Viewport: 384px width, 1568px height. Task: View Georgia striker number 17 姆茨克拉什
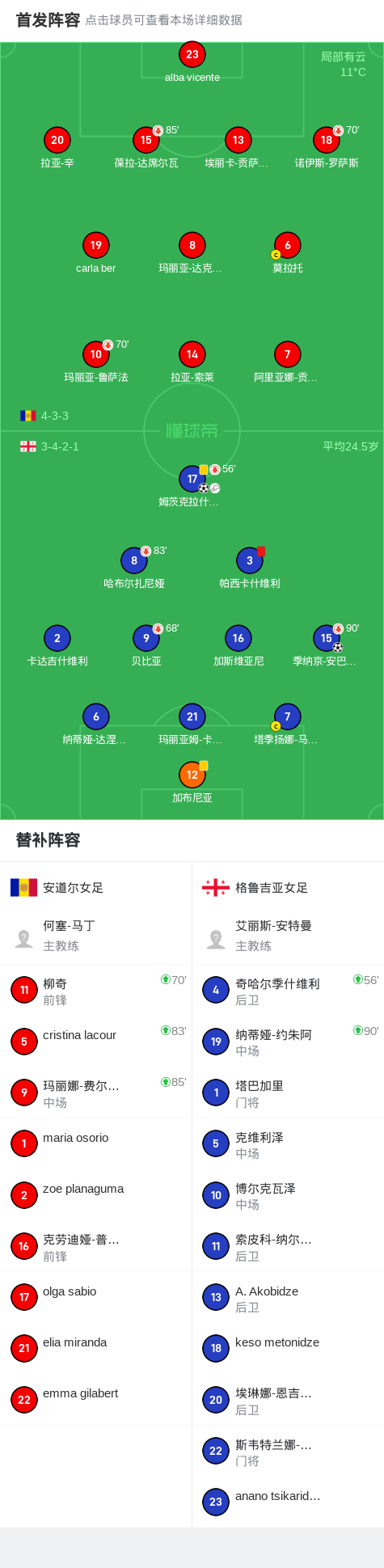click(192, 479)
